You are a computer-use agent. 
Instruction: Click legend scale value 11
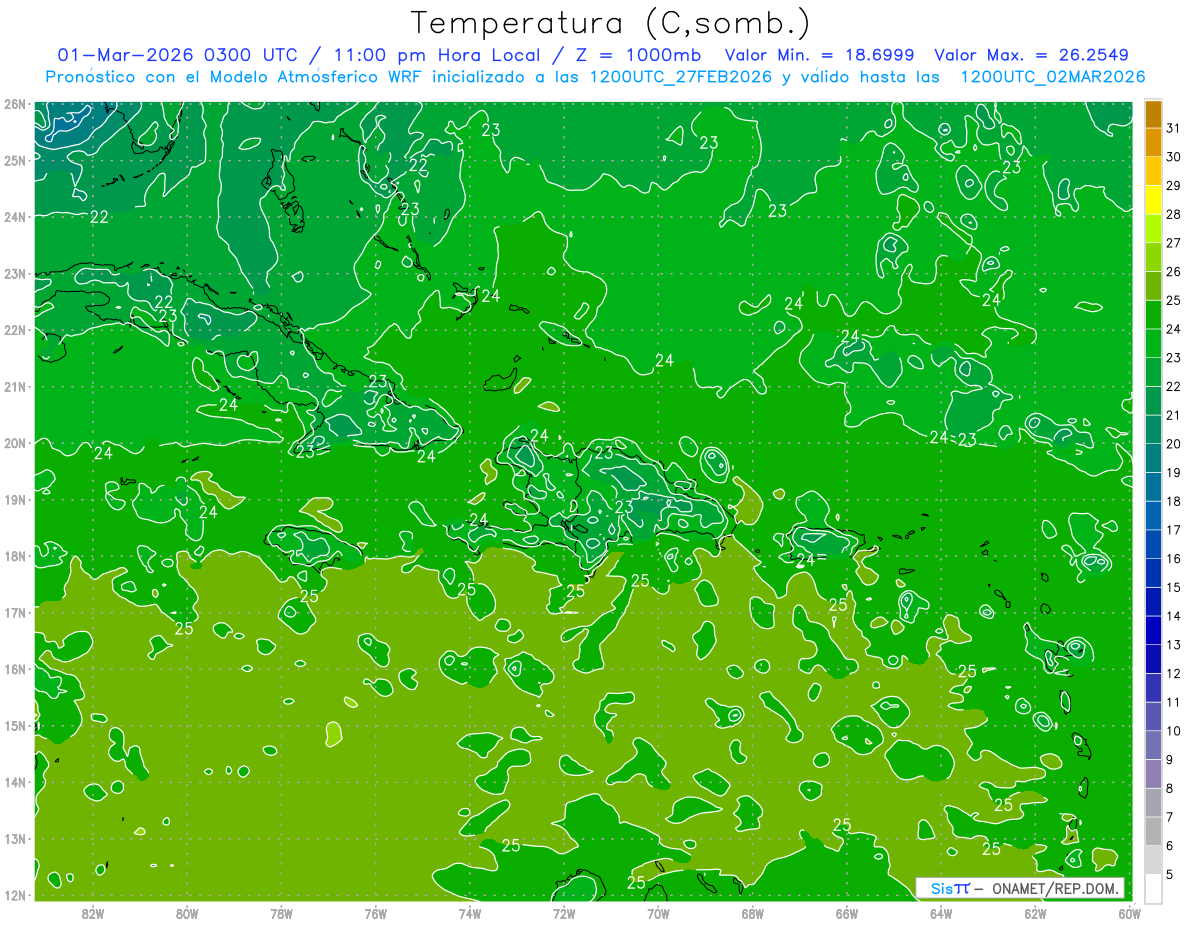click(1173, 702)
